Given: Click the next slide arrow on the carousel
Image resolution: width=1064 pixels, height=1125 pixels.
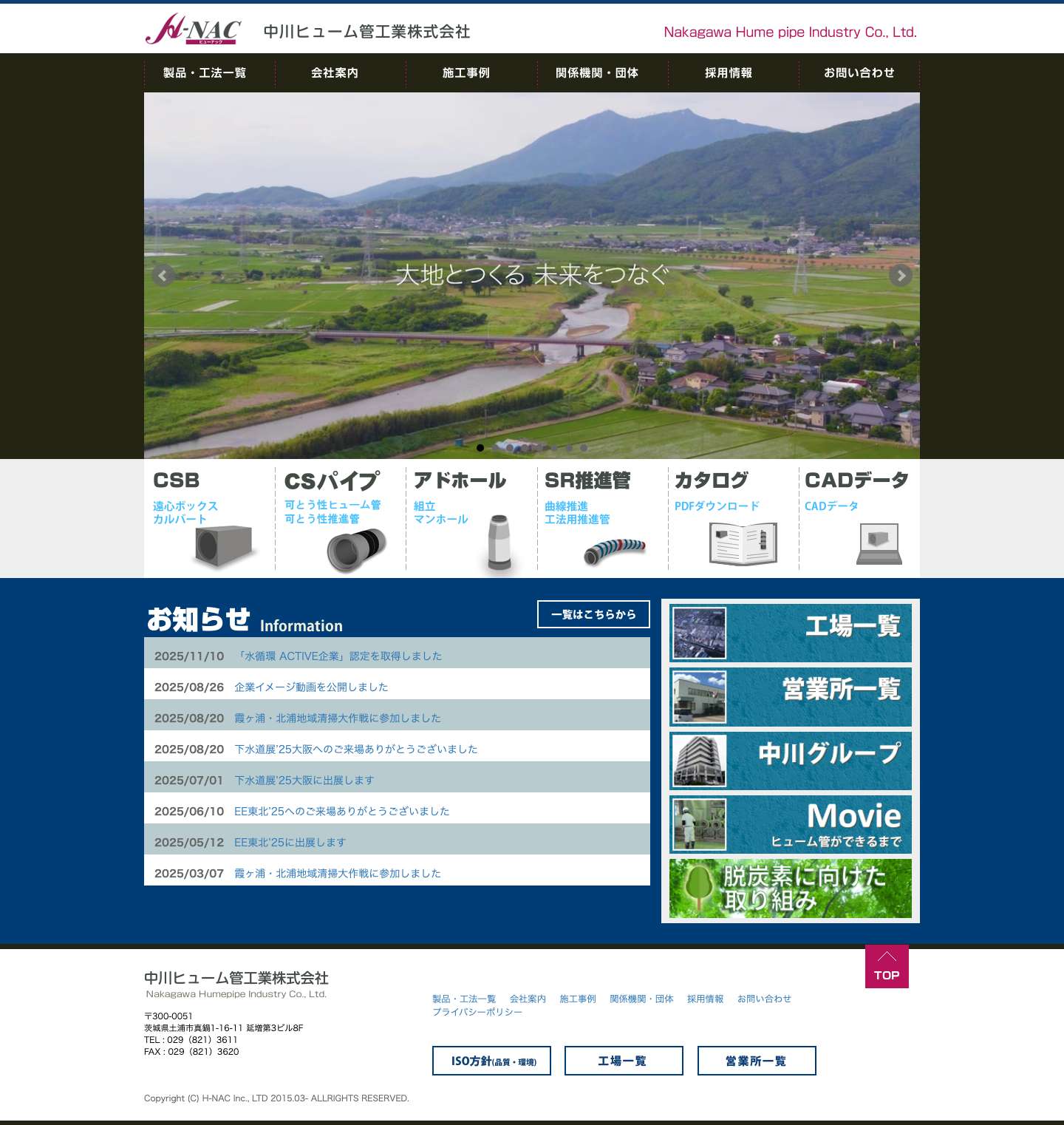Looking at the screenshot, I should tap(901, 276).
